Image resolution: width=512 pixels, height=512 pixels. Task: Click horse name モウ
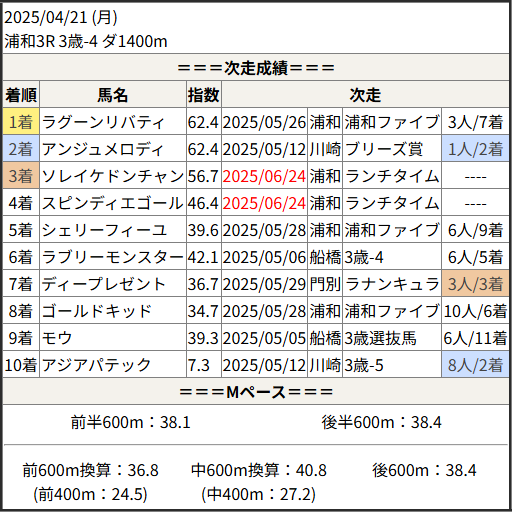click(57, 338)
